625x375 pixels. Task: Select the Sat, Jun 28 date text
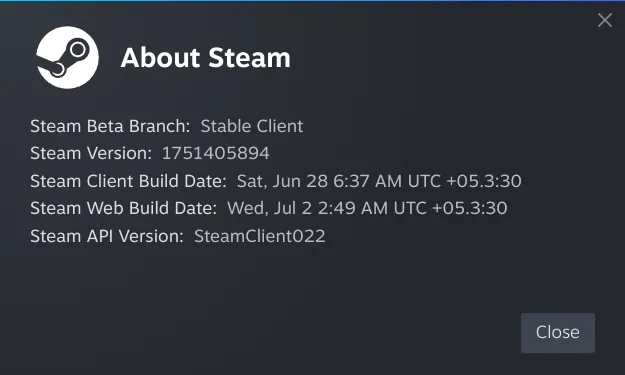tap(282, 181)
